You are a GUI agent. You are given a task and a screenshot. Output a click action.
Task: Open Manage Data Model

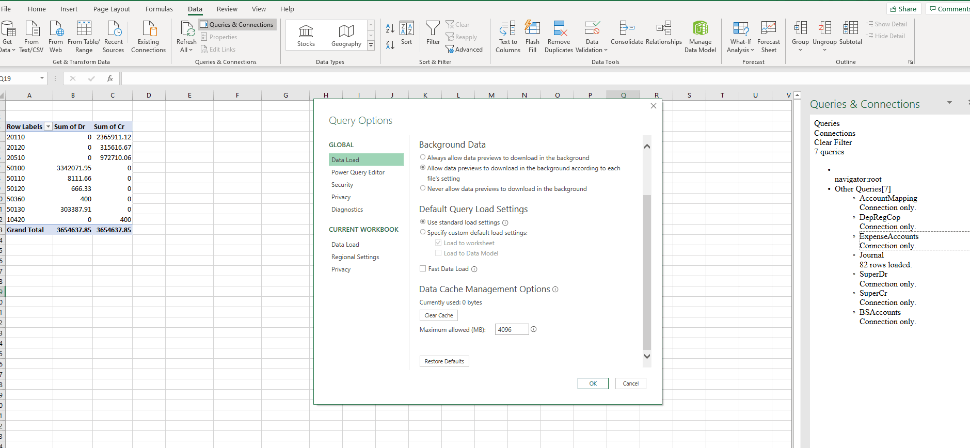pyautogui.click(x=700, y=28)
